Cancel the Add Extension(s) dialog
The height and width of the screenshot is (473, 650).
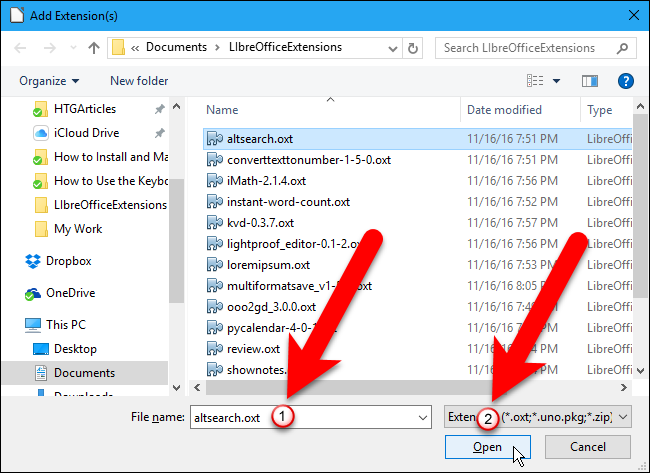coord(588,447)
